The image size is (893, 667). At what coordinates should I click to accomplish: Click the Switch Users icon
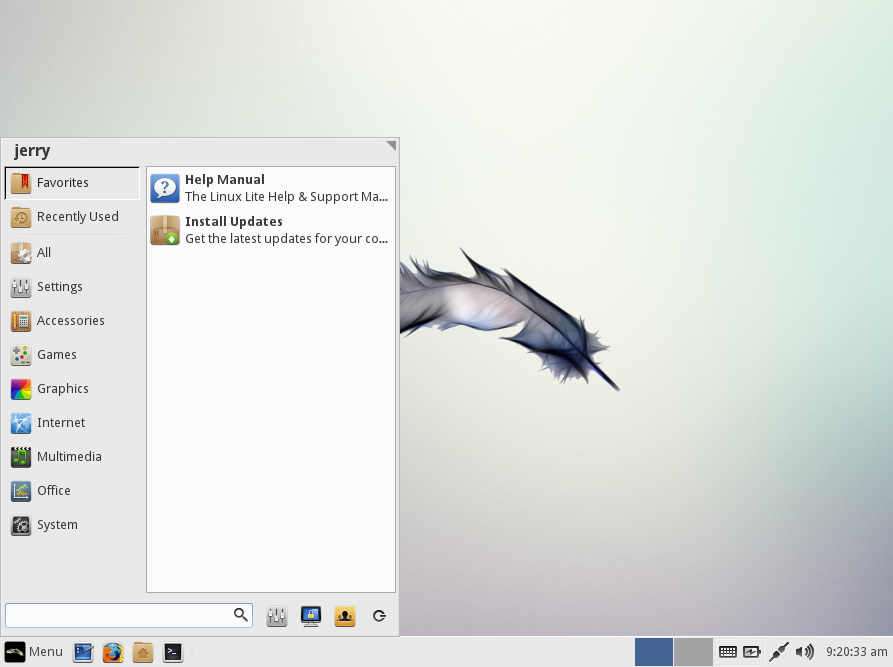pyautogui.click(x=345, y=616)
